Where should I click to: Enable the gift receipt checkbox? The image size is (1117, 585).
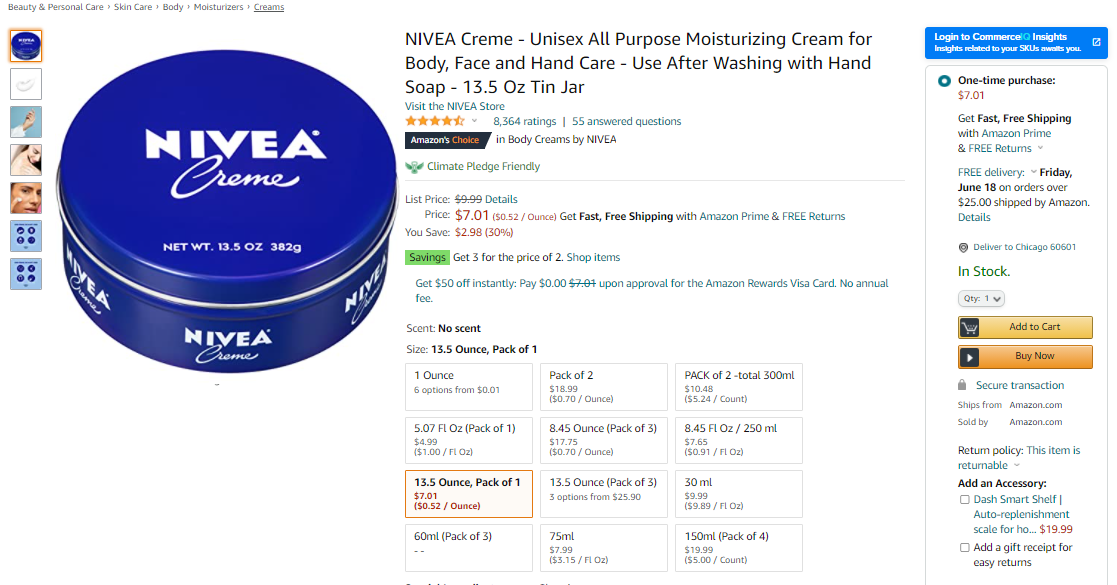[x=965, y=547]
